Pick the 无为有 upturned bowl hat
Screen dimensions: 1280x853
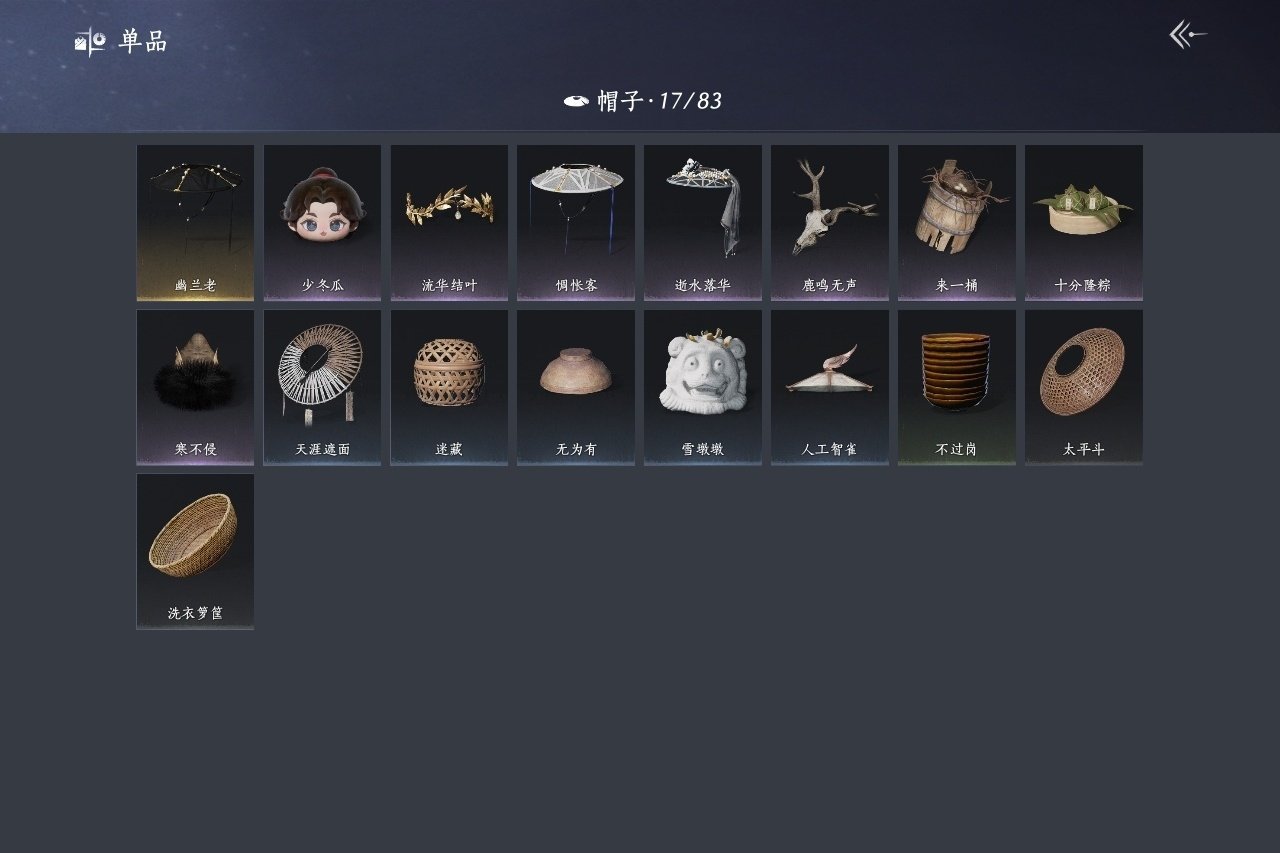coord(576,387)
